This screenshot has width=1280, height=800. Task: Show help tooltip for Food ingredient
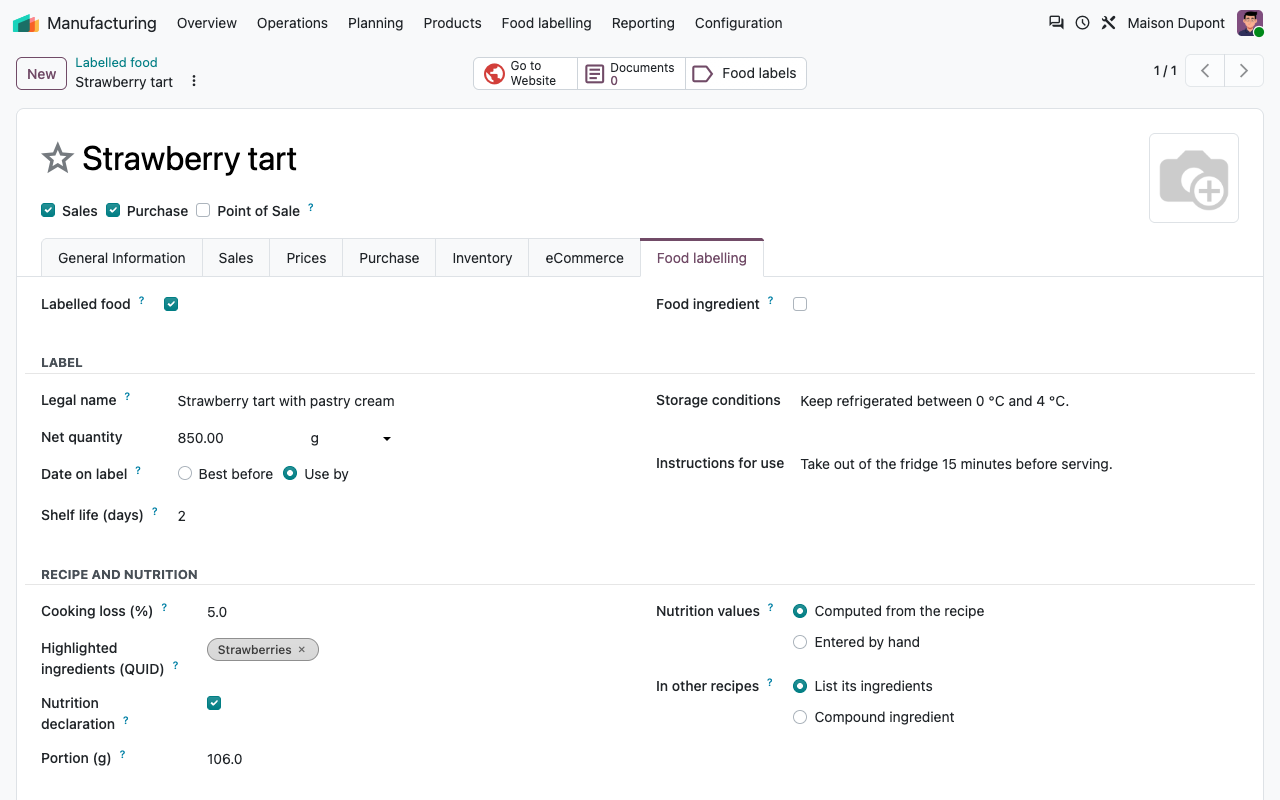tap(770, 300)
